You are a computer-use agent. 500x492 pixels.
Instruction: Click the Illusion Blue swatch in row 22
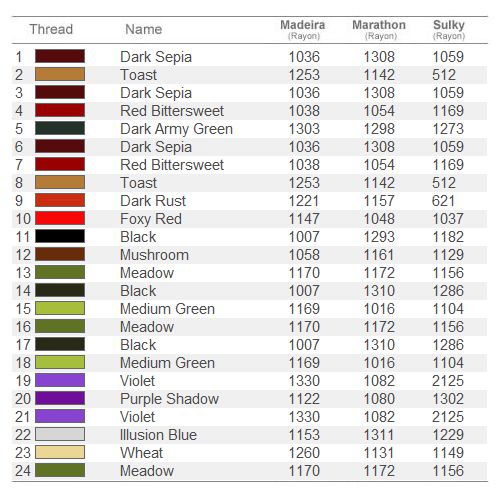coord(60,434)
